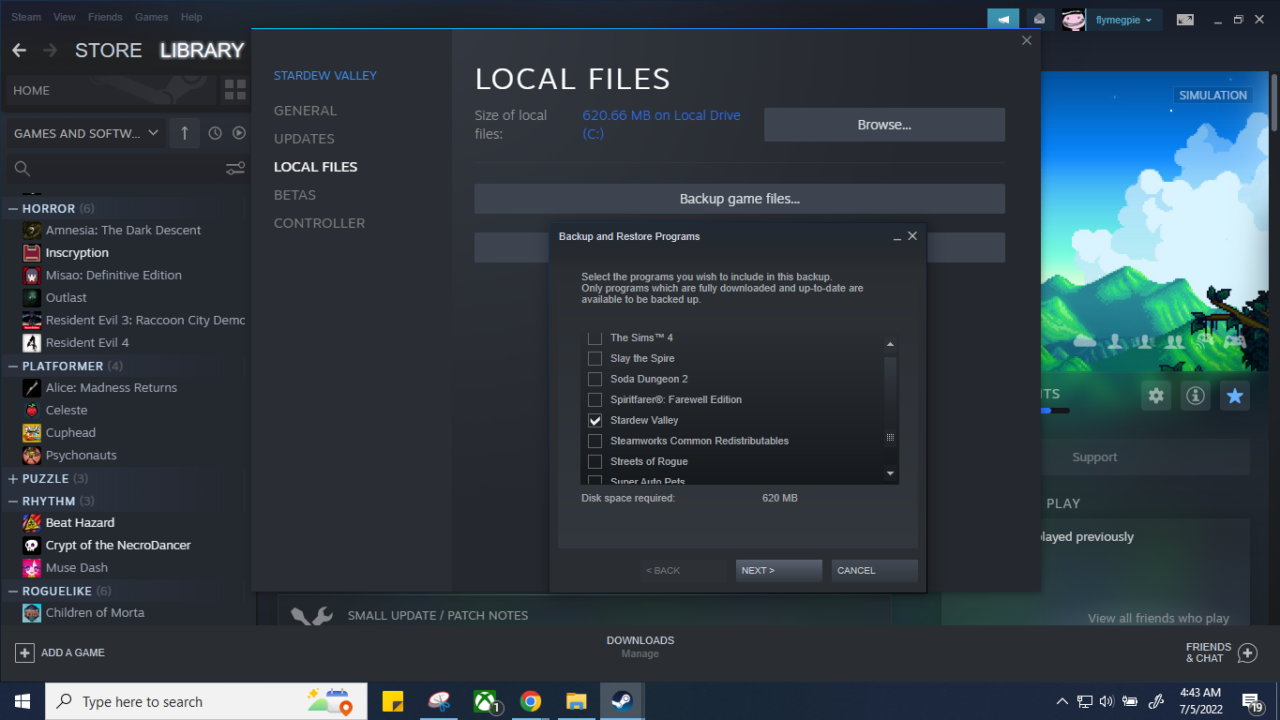Click CANCEL in backup dialog
Screen dimensions: 1280x720
coord(874,571)
